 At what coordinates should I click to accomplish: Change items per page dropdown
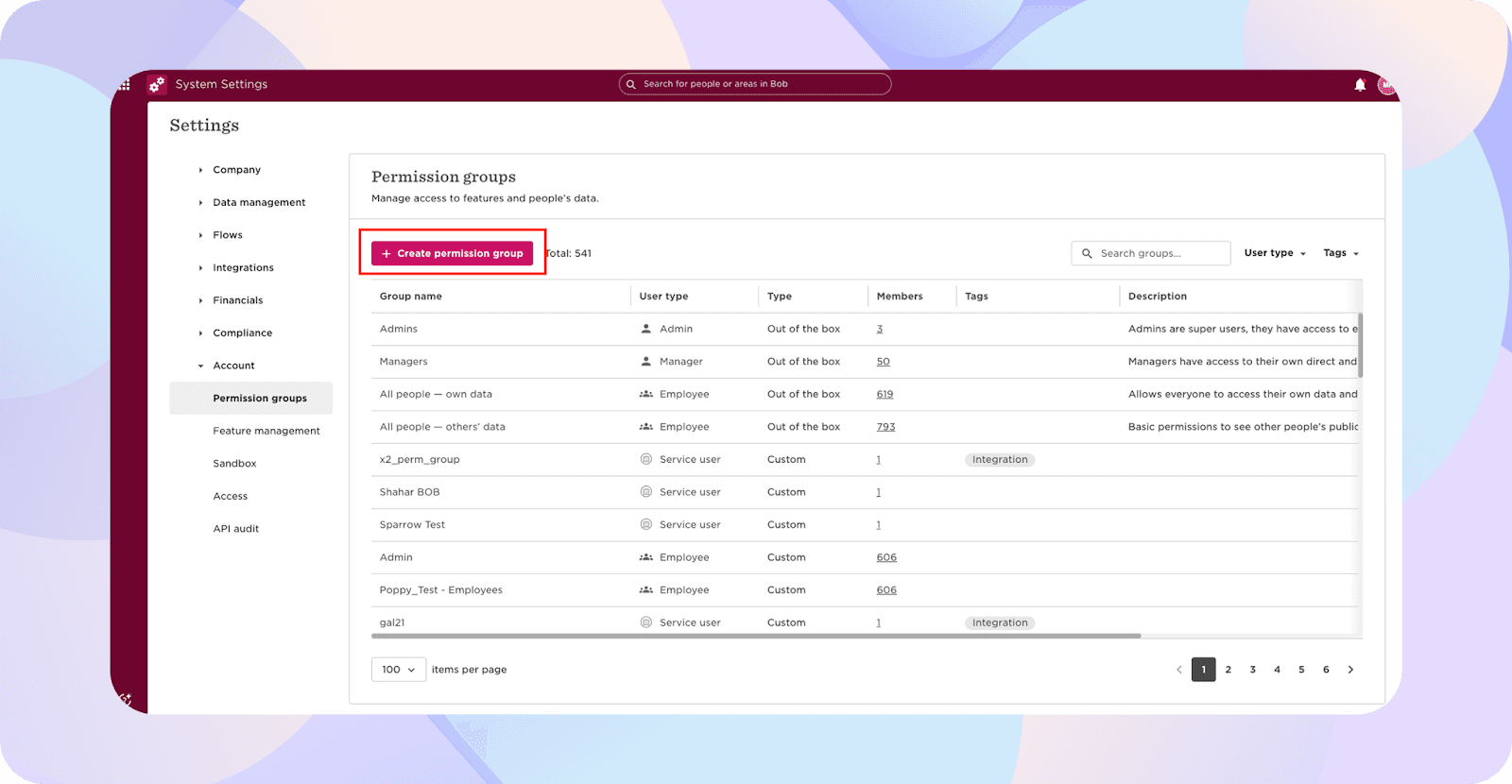point(399,670)
